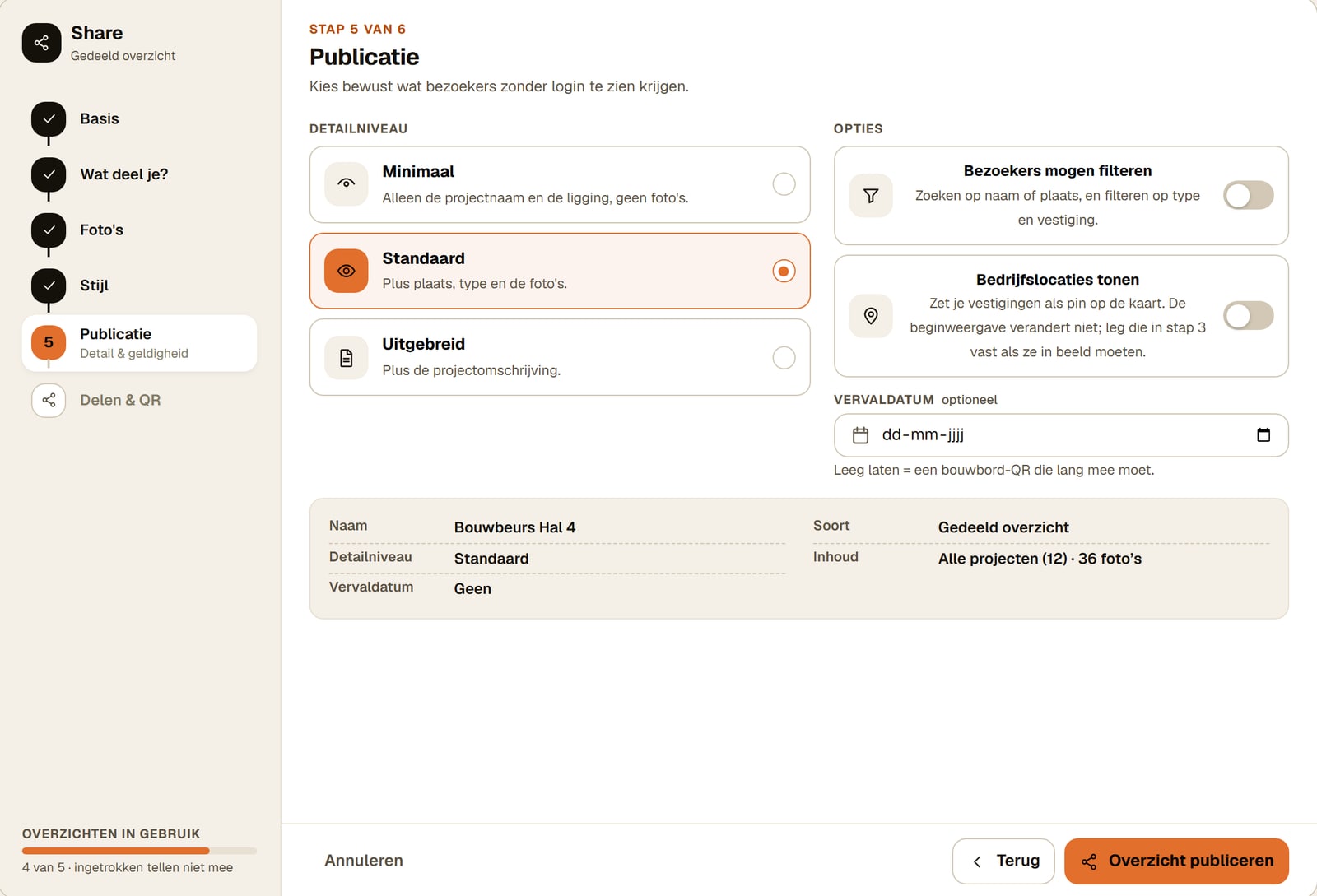Click the Vervaldatum dd-mm-jjjj input field
The image size is (1317, 896).
coord(1061,435)
